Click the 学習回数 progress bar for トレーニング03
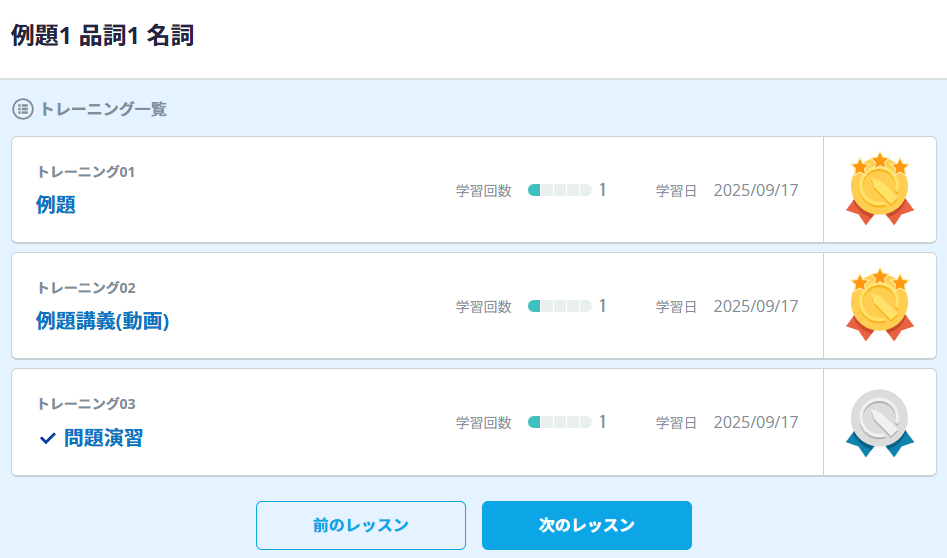This screenshot has height=558, width=947. [x=560, y=422]
